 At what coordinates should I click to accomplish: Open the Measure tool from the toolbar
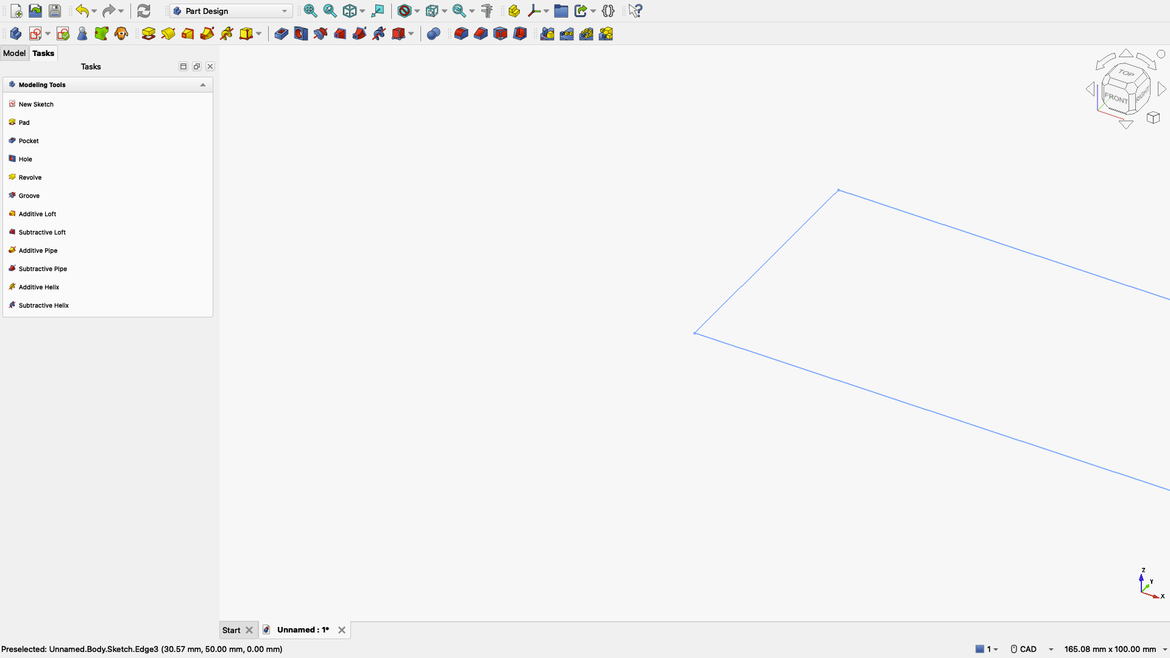487,10
